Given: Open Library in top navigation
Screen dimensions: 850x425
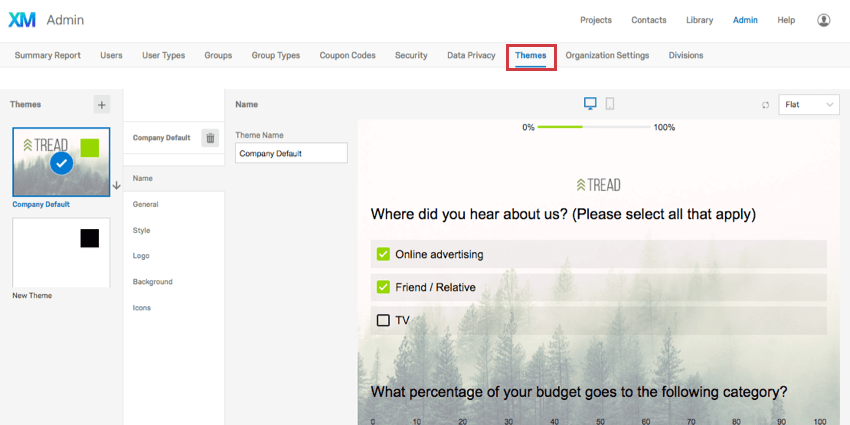Looking at the screenshot, I should (x=699, y=20).
